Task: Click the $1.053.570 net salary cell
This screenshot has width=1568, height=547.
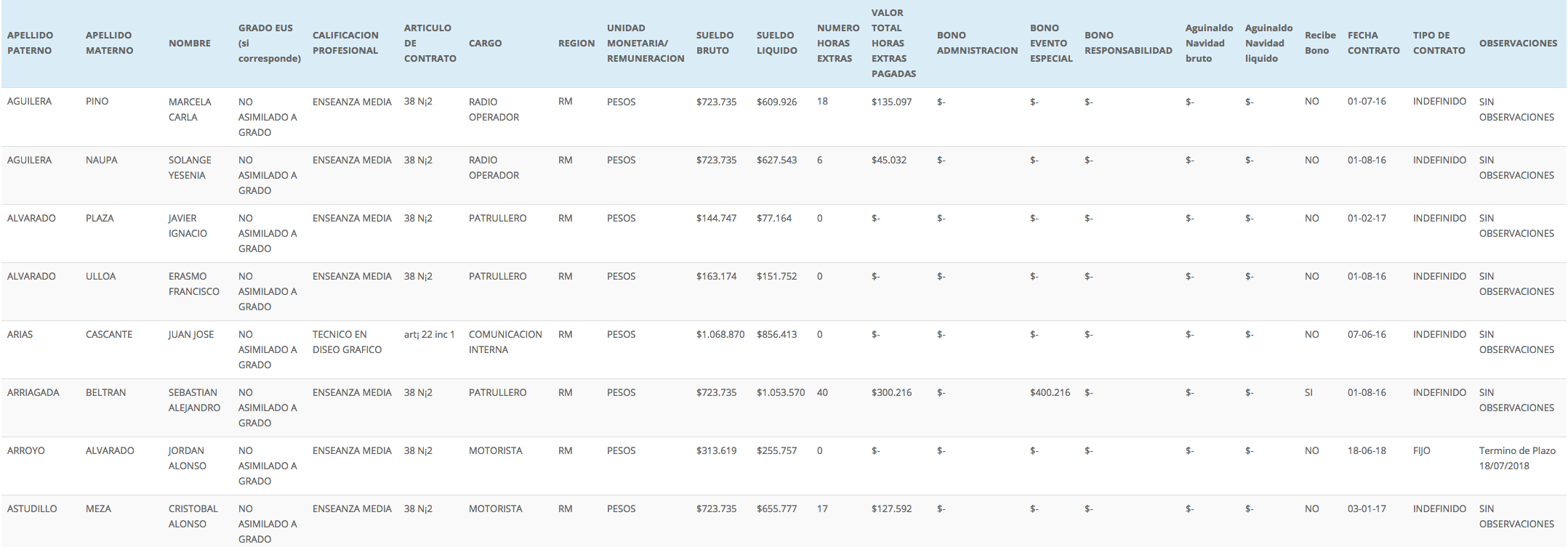Action: 781,392
